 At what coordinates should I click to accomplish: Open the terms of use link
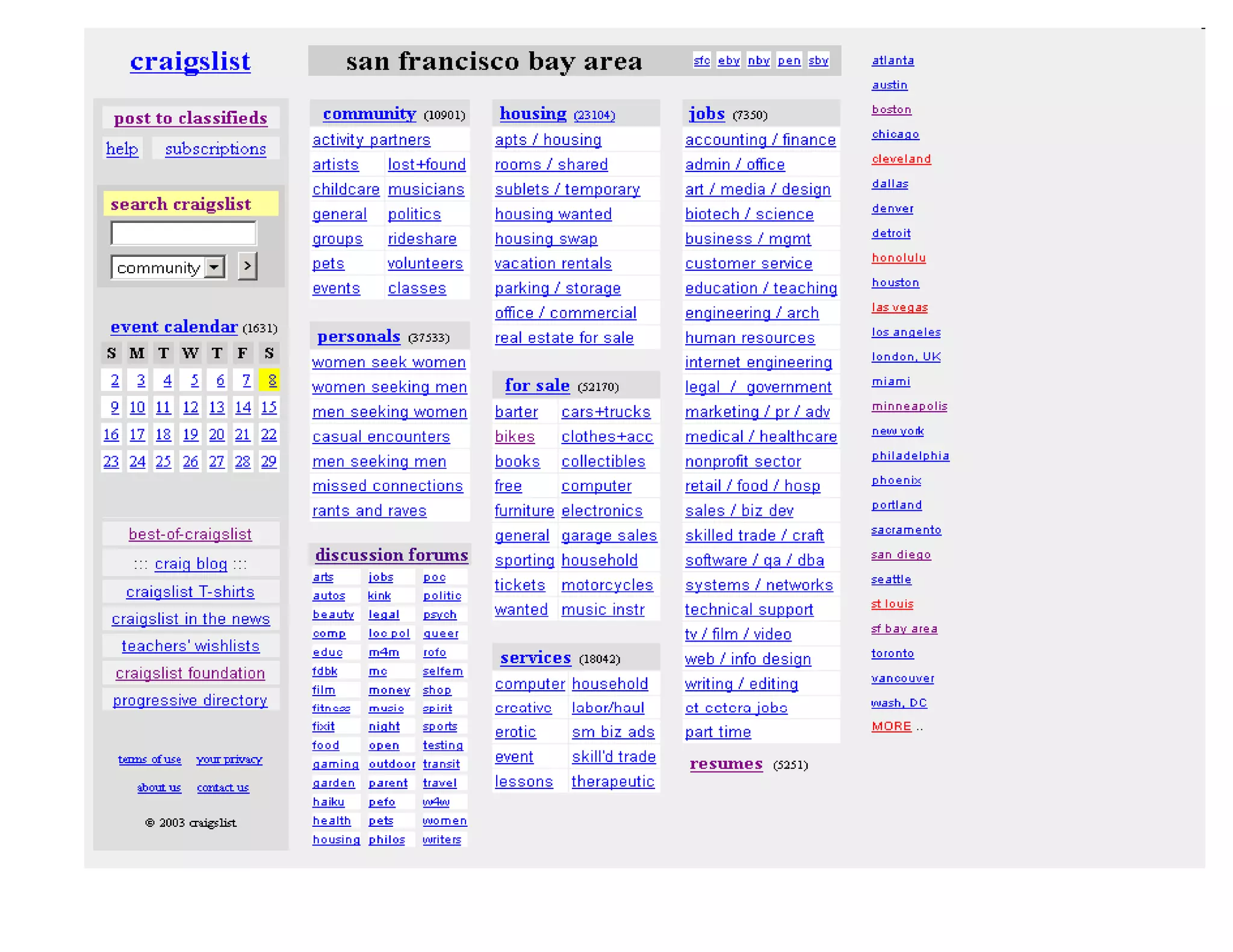click(149, 759)
